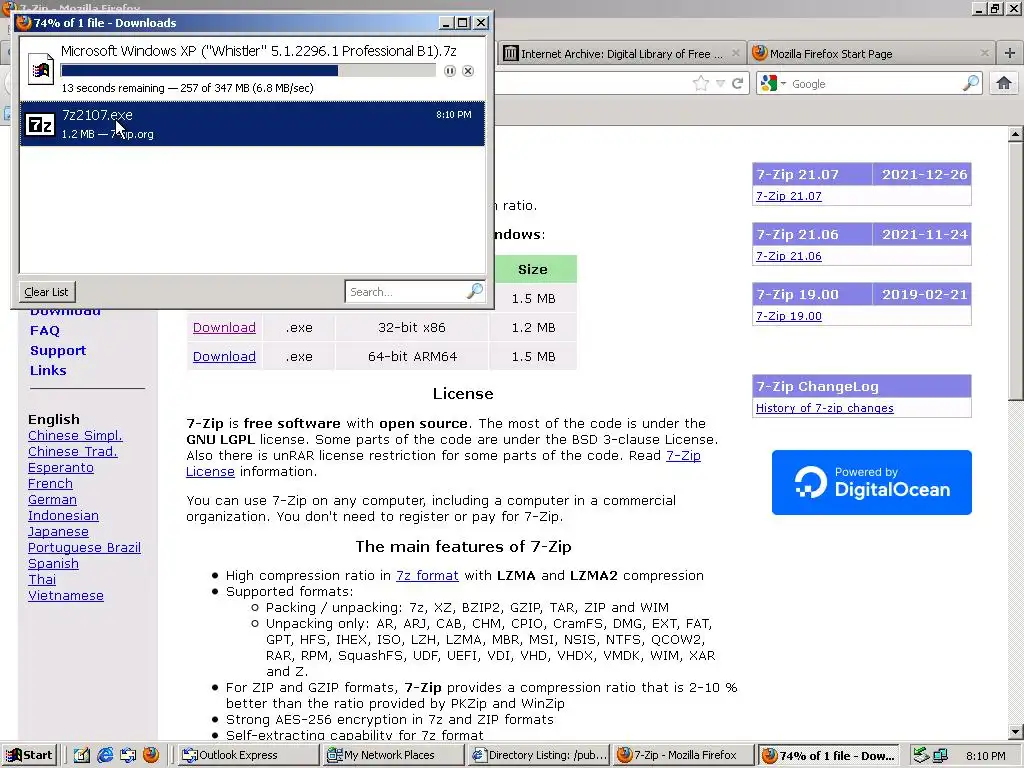Switch language to Chinese Trad.

(x=72, y=451)
